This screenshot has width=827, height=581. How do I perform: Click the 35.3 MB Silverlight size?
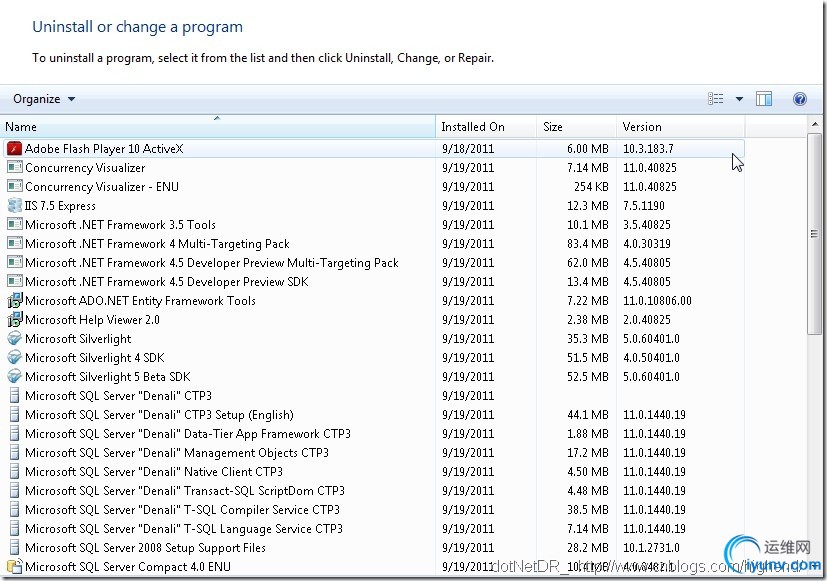point(588,338)
